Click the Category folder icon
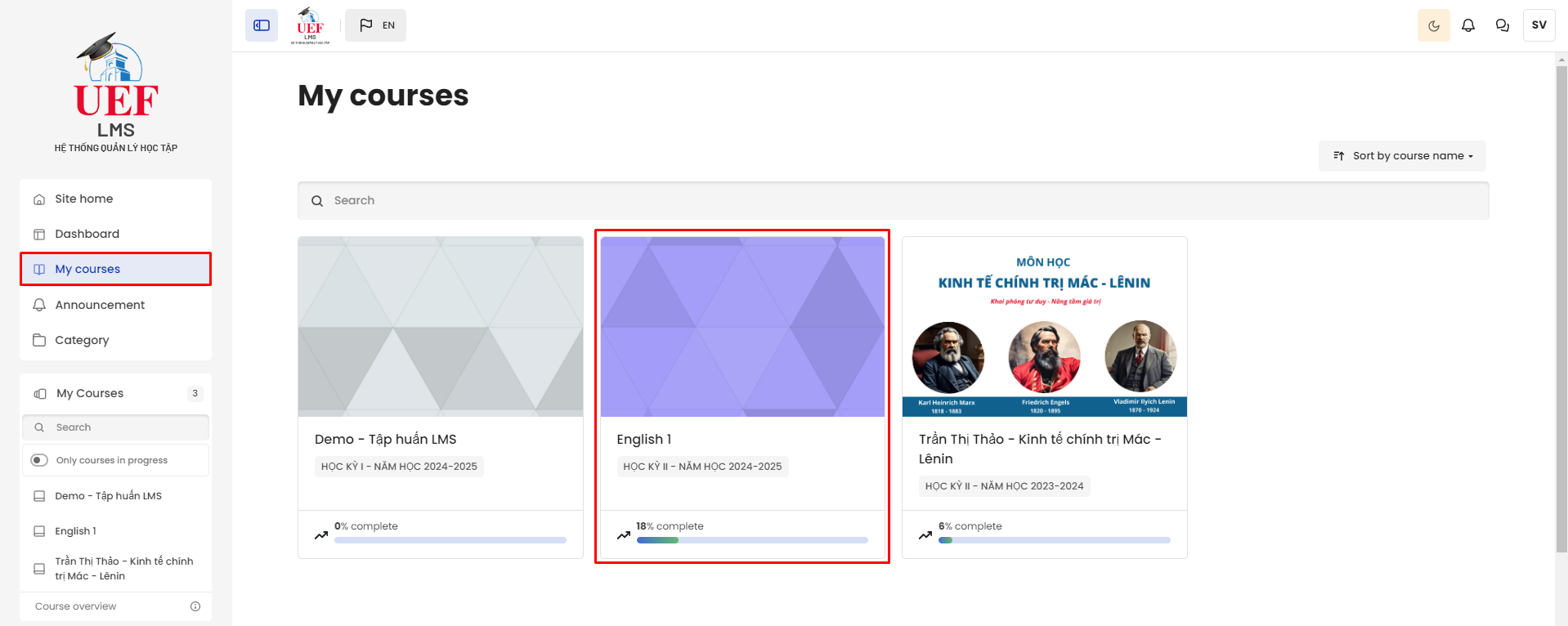This screenshot has height=626, width=1568. tap(39, 340)
